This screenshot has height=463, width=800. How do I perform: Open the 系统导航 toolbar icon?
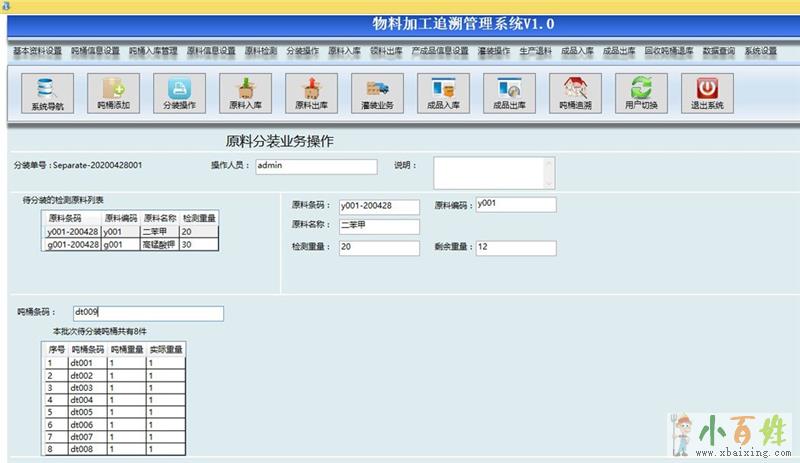coord(47,92)
